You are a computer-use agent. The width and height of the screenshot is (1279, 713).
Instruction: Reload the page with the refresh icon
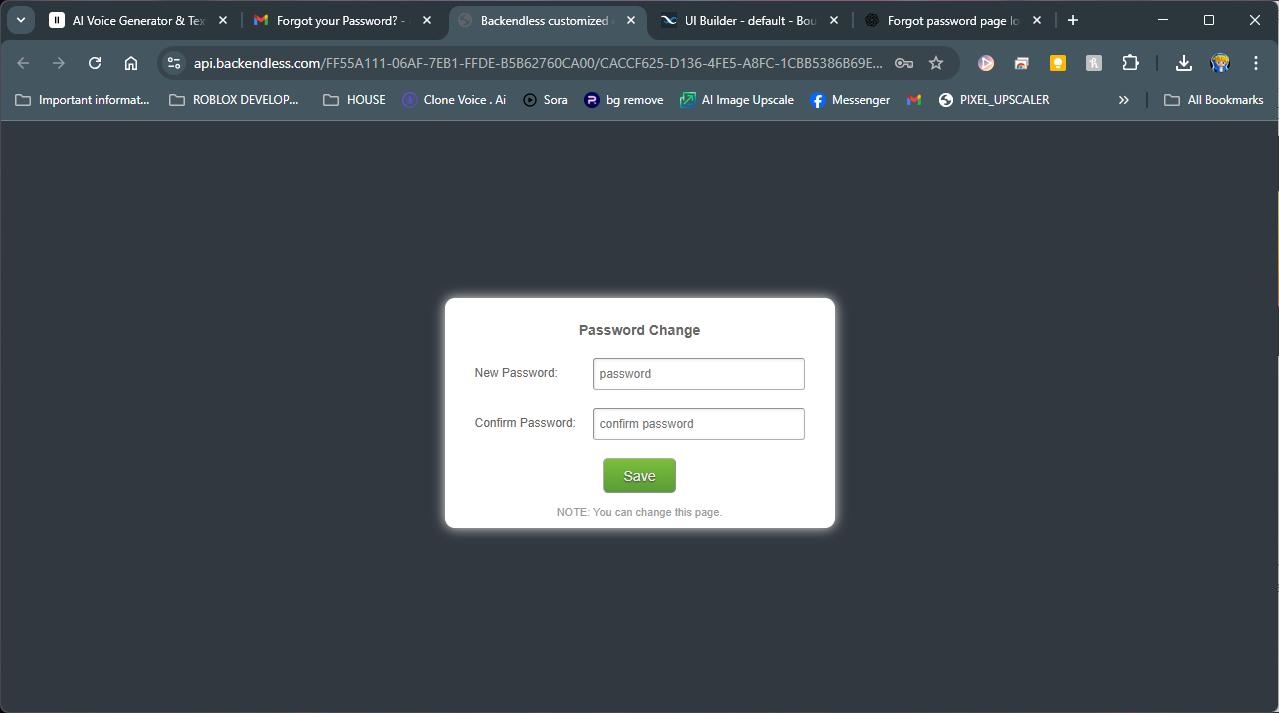pyautogui.click(x=95, y=63)
